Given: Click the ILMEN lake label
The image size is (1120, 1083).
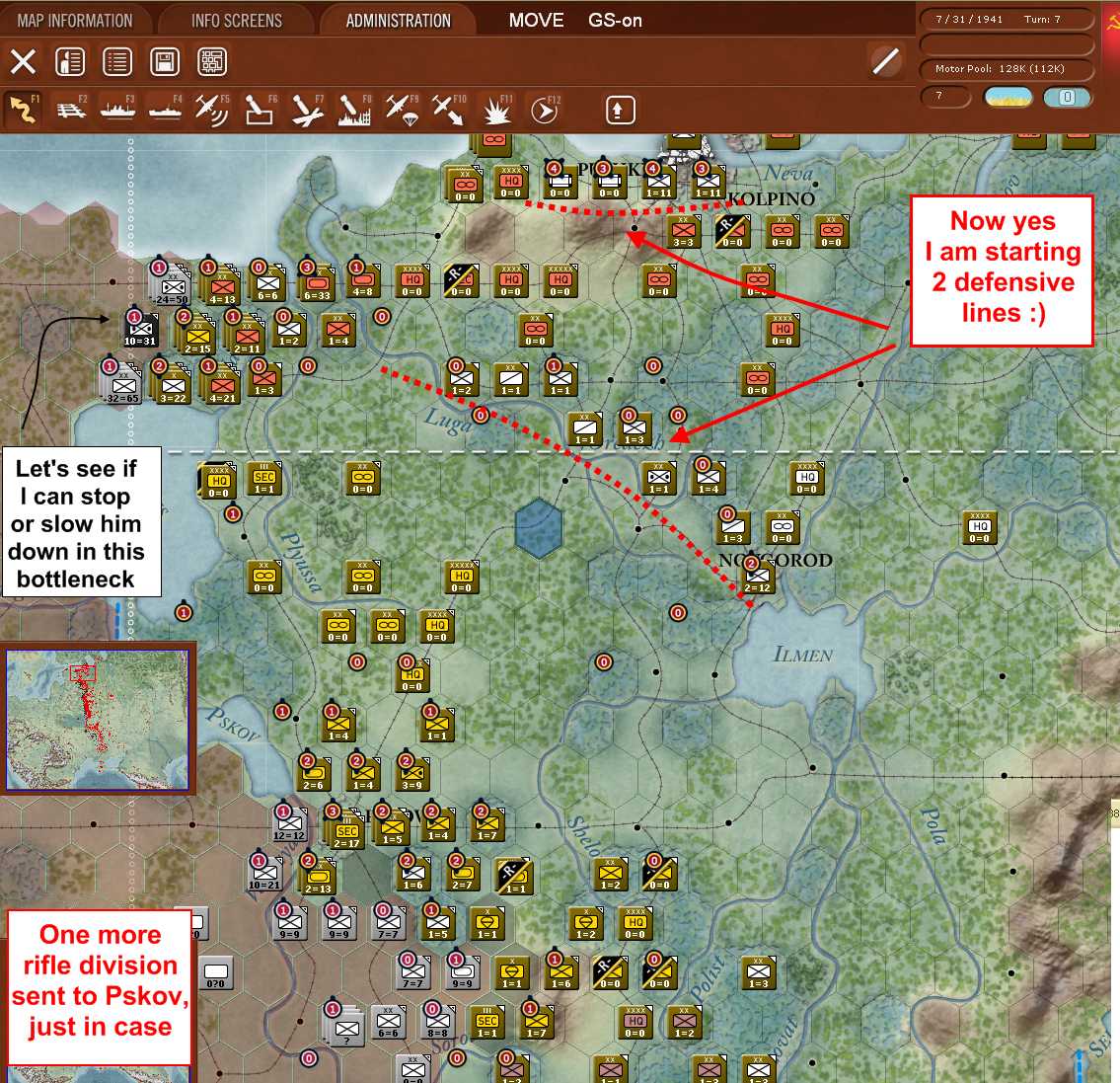Looking at the screenshot, I should [x=803, y=655].
